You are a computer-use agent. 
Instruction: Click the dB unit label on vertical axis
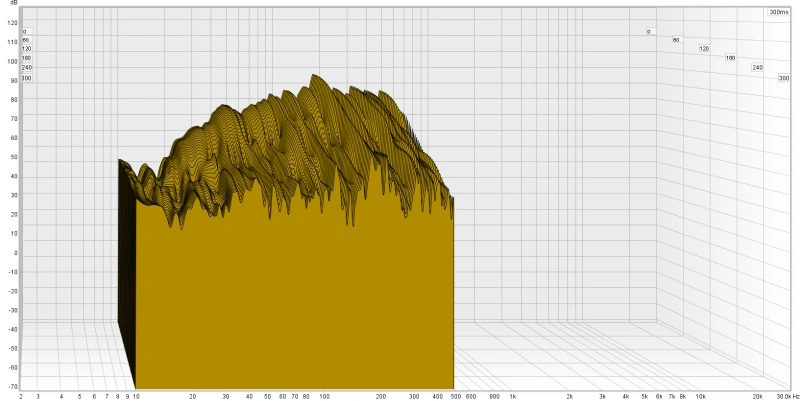(x=13, y=4)
